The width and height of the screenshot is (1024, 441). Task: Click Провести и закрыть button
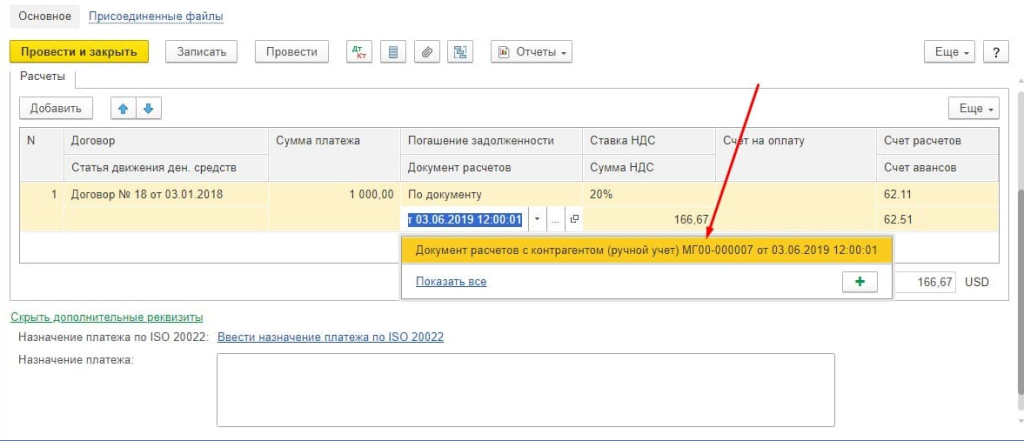pos(79,52)
